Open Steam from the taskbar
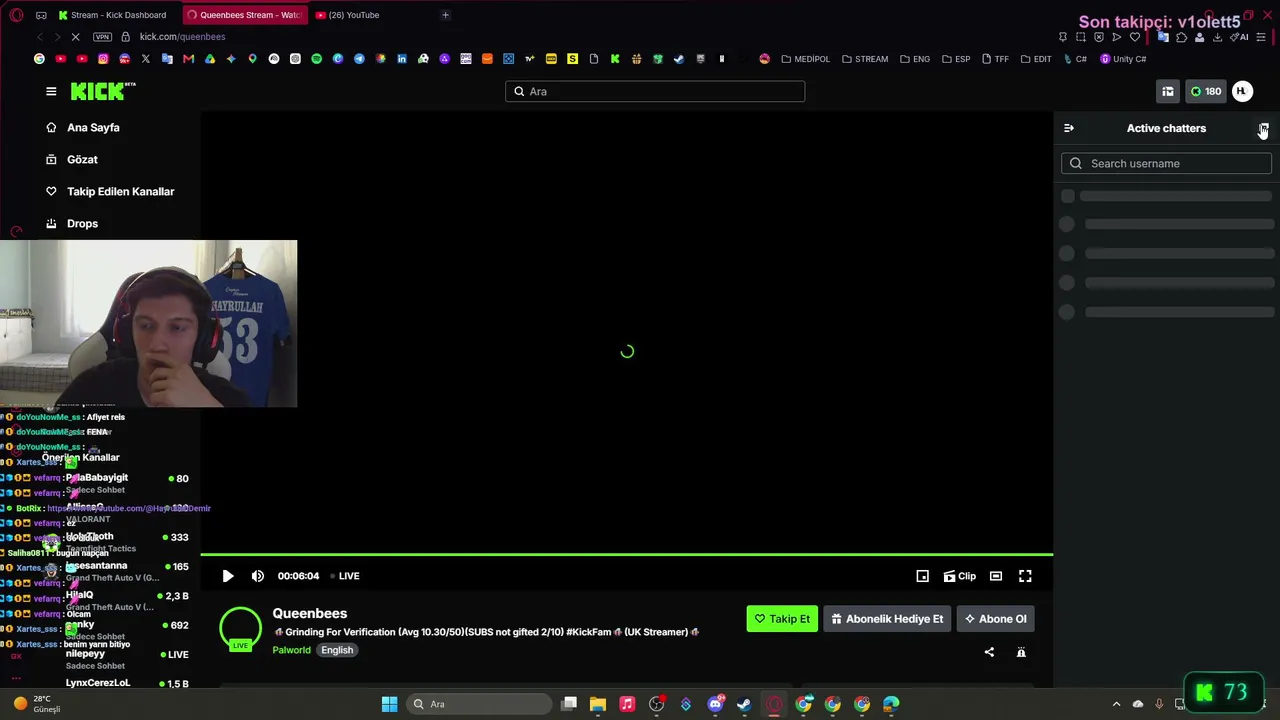Viewport: 1280px width, 720px height. click(744, 704)
